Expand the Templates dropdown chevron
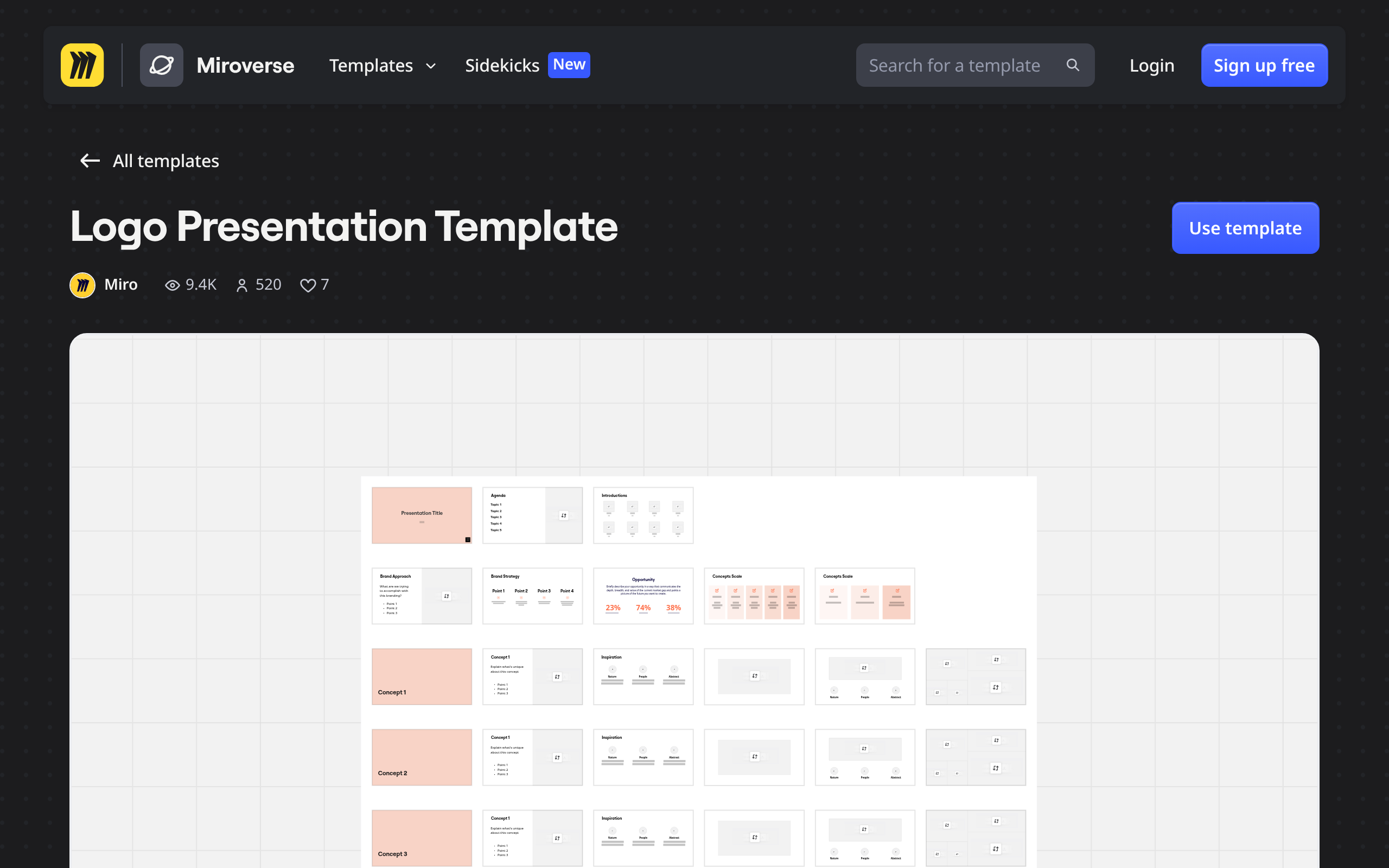Screen dimensions: 1389x868 [x=431, y=66]
